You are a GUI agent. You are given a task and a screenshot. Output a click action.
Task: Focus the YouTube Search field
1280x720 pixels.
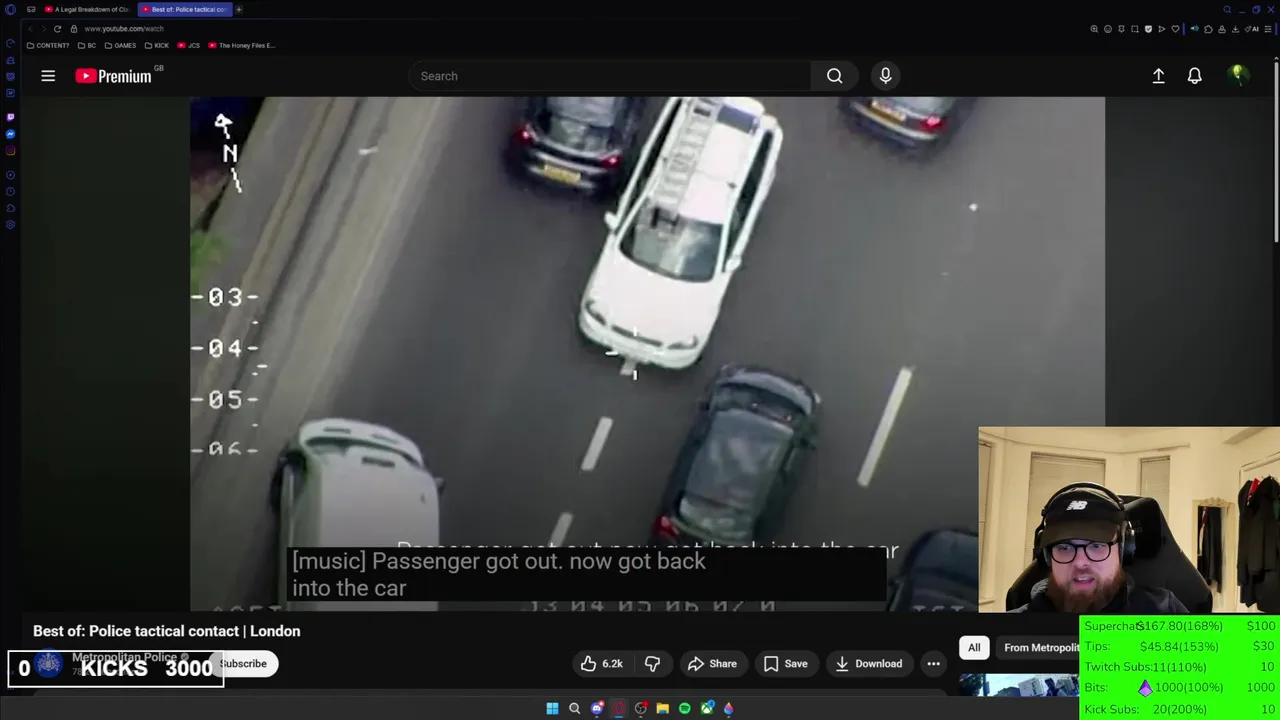610,76
